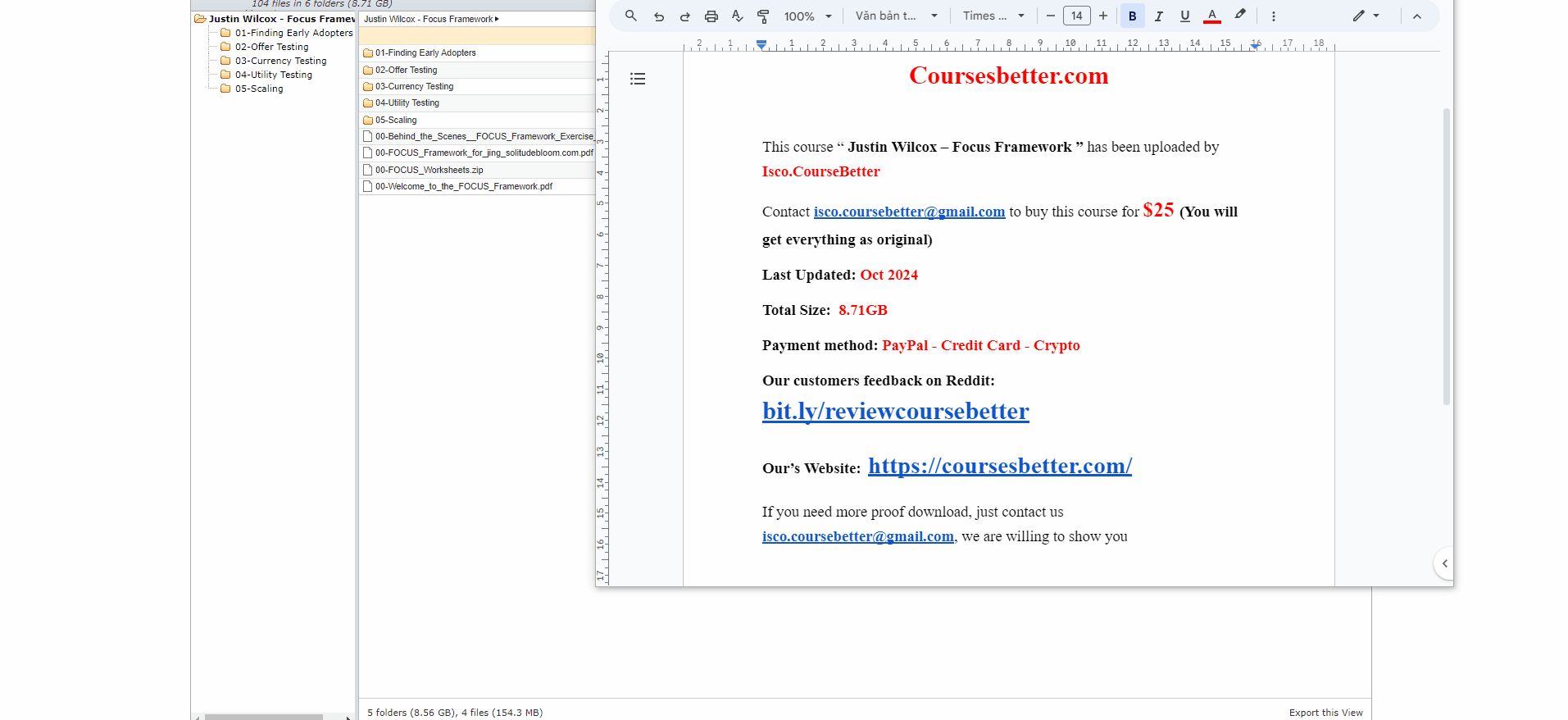1568x720 pixels.
Task: Undo the last edit
Action: pos(658,16)
